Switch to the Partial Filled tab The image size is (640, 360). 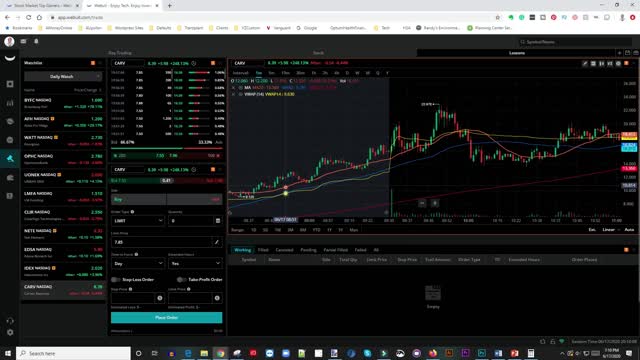coord(336,250)
